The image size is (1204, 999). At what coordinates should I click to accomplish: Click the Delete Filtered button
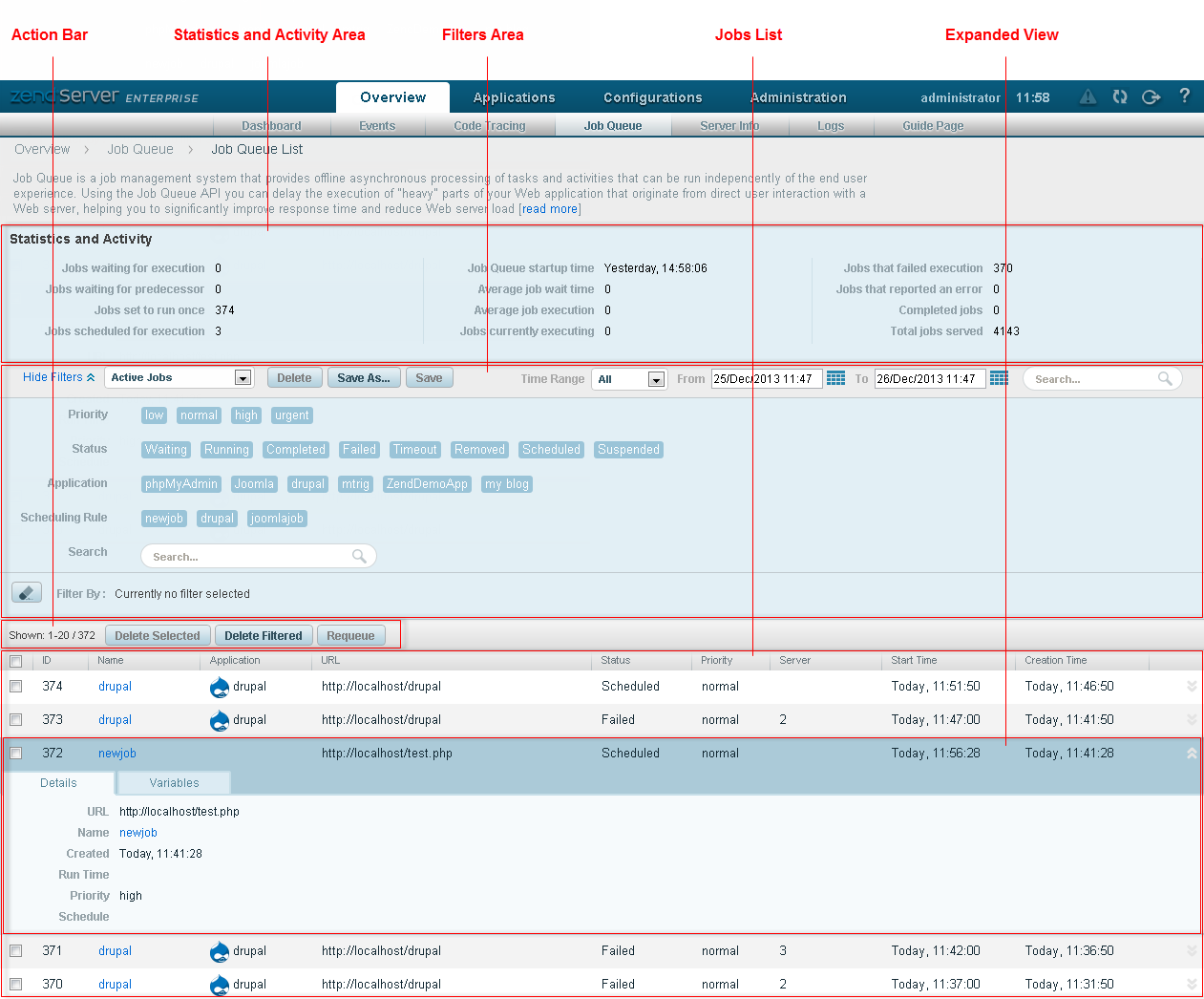click(263, 636)
